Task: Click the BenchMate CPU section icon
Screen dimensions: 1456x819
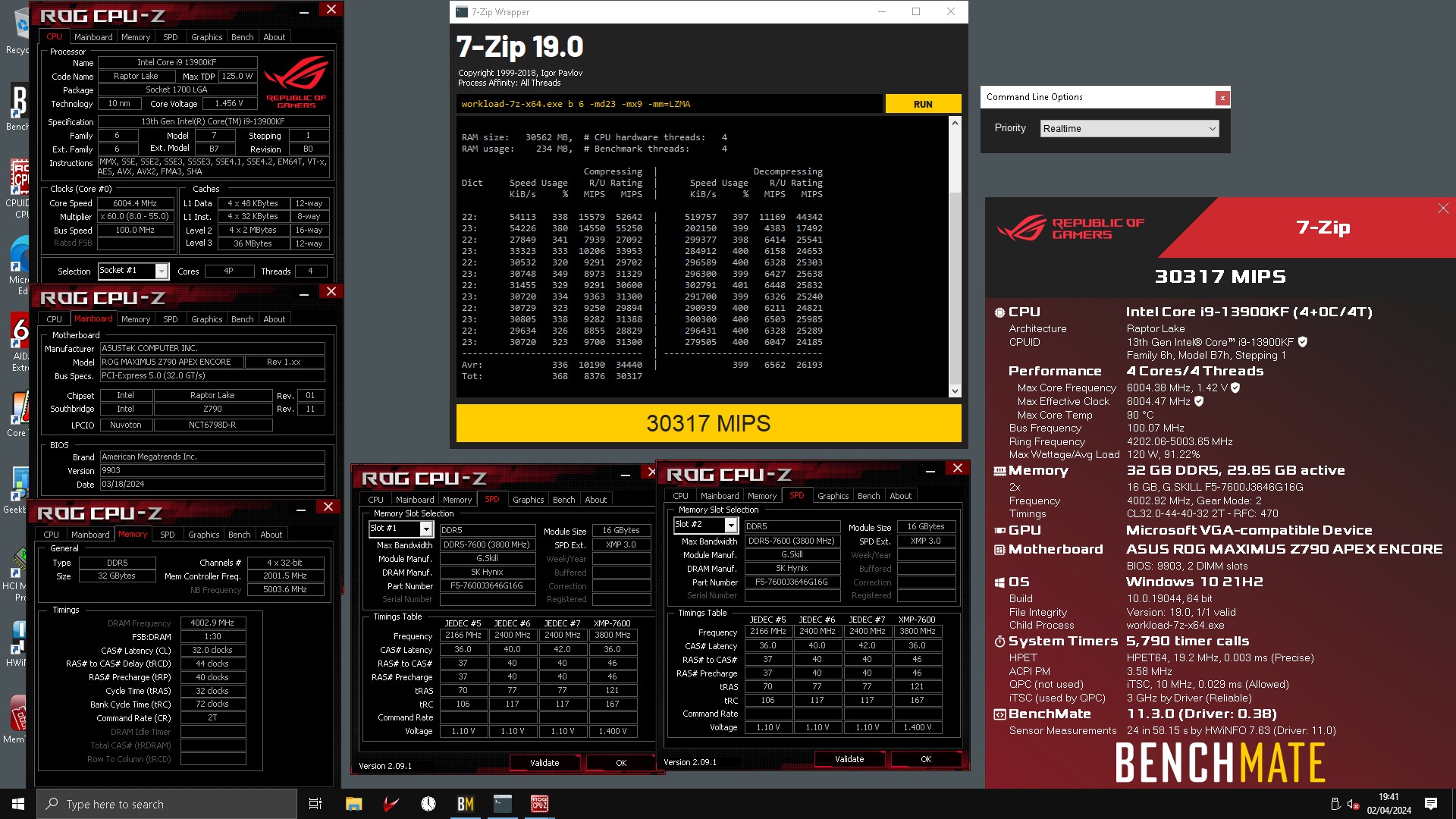Action: 999,312
